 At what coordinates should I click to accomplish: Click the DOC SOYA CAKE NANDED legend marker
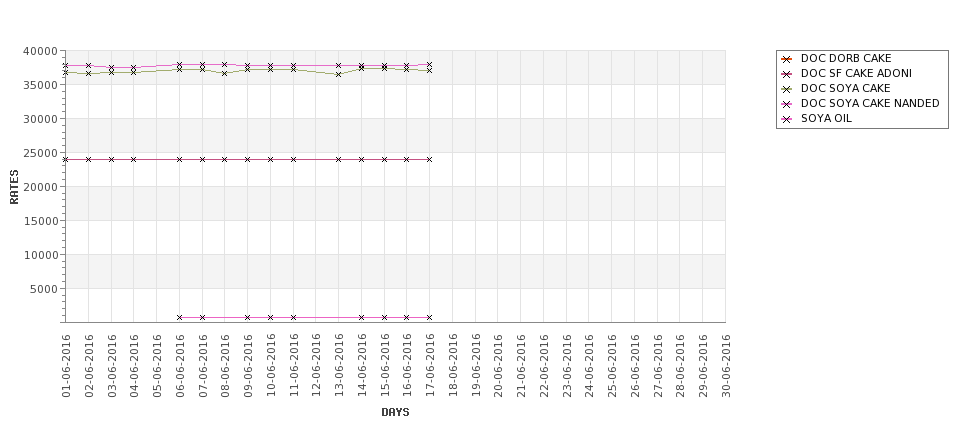point(787,104)
